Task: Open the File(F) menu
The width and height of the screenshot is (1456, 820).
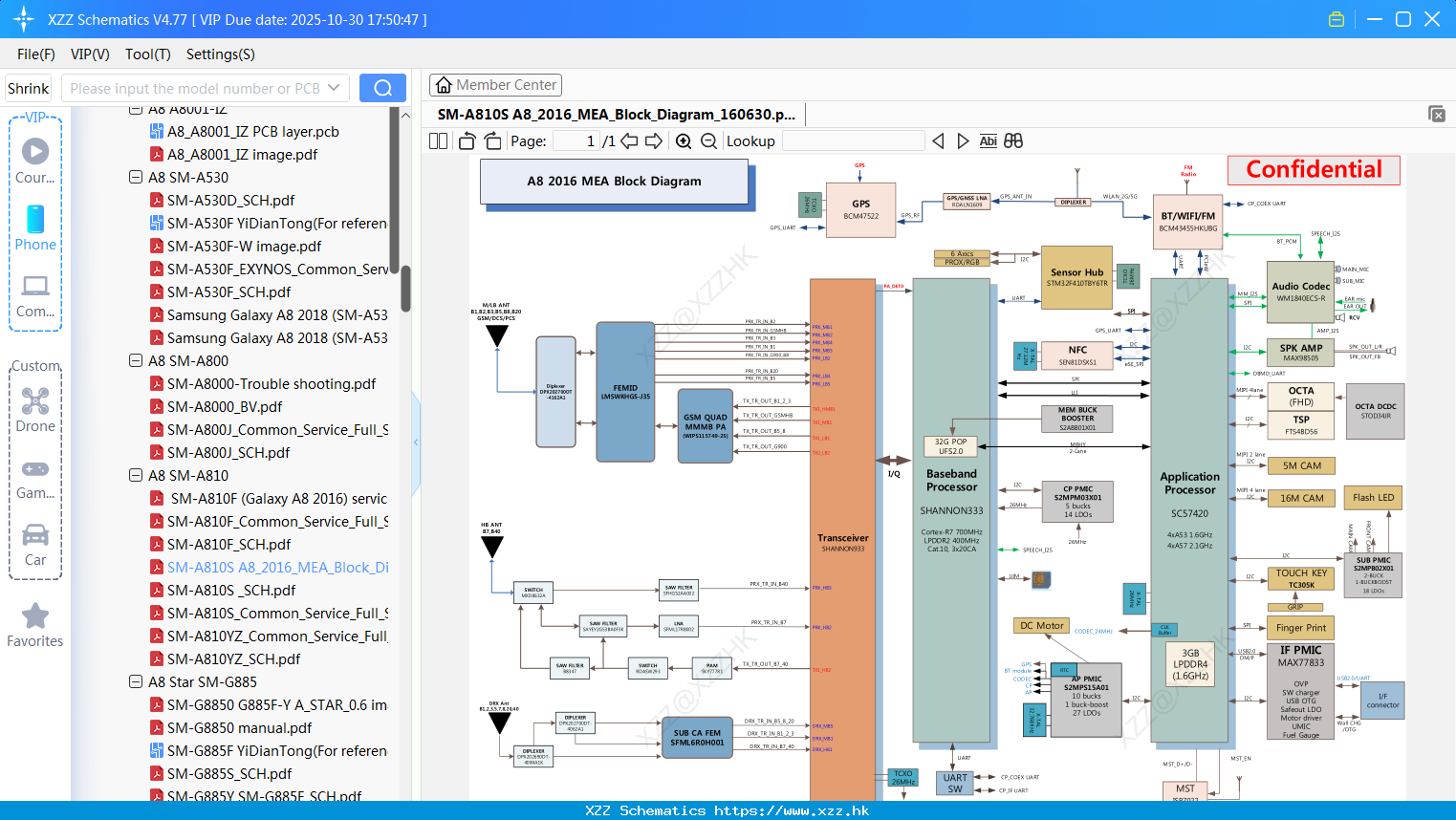Action: click(x=36, y=54)
